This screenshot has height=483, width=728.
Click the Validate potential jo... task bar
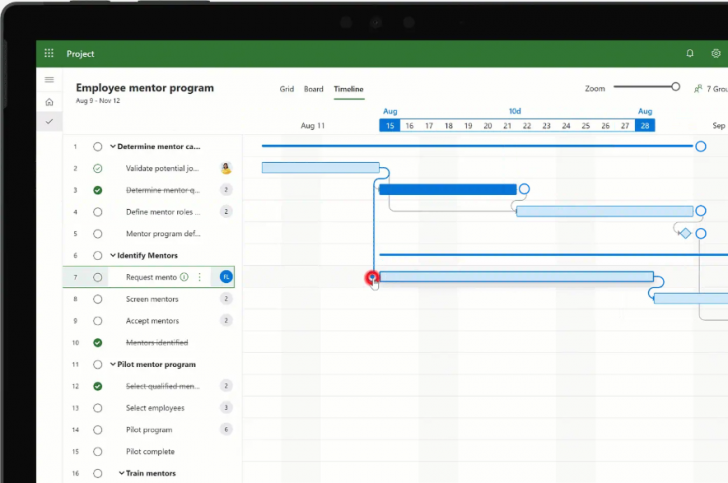(320, 168)
